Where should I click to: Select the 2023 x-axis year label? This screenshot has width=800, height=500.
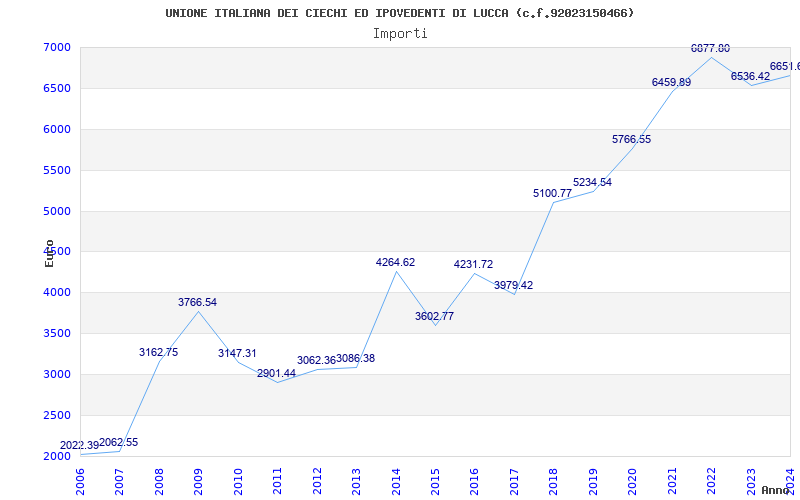click(751, 482)
